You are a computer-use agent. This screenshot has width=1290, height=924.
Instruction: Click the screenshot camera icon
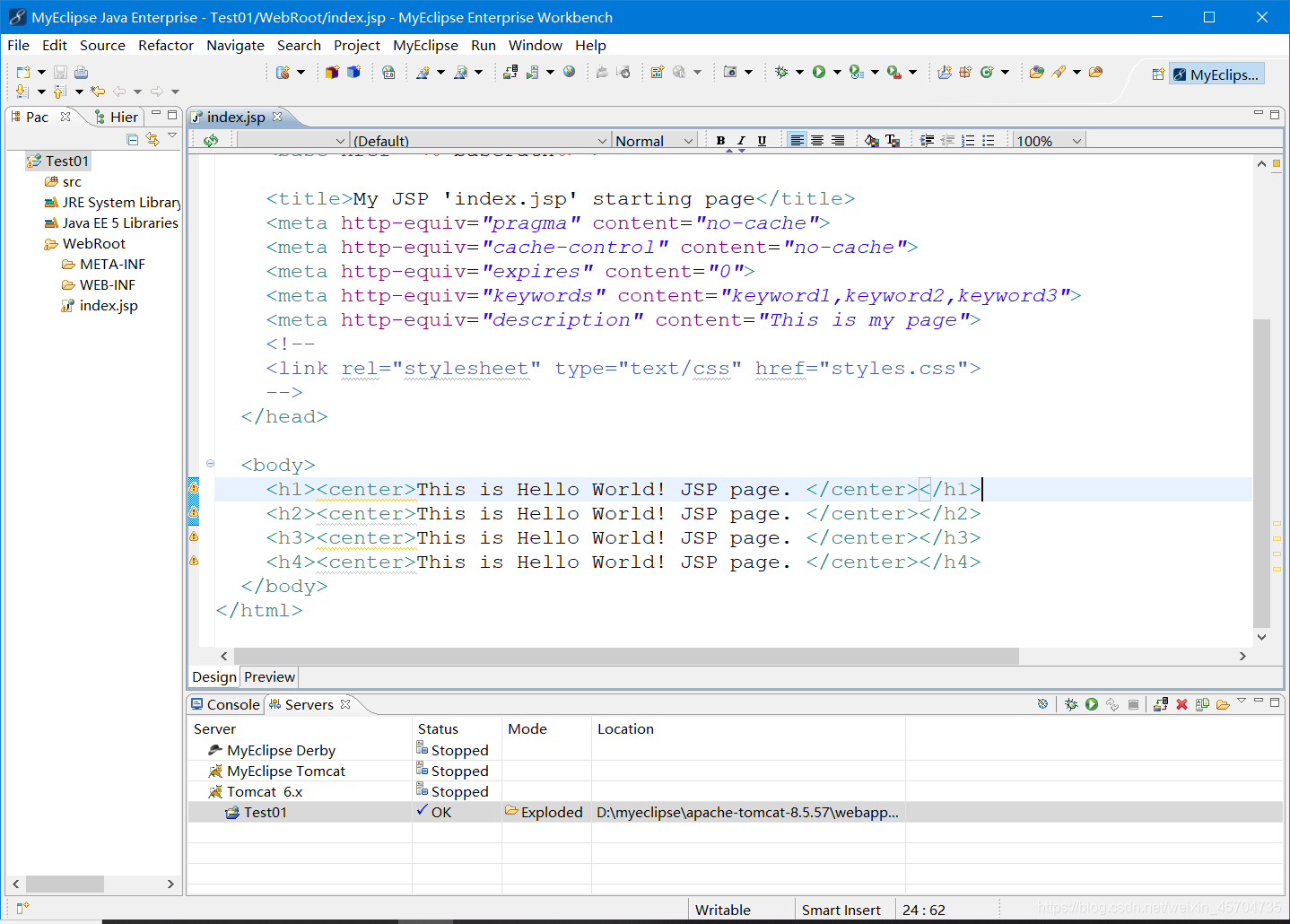click(730, 72)
